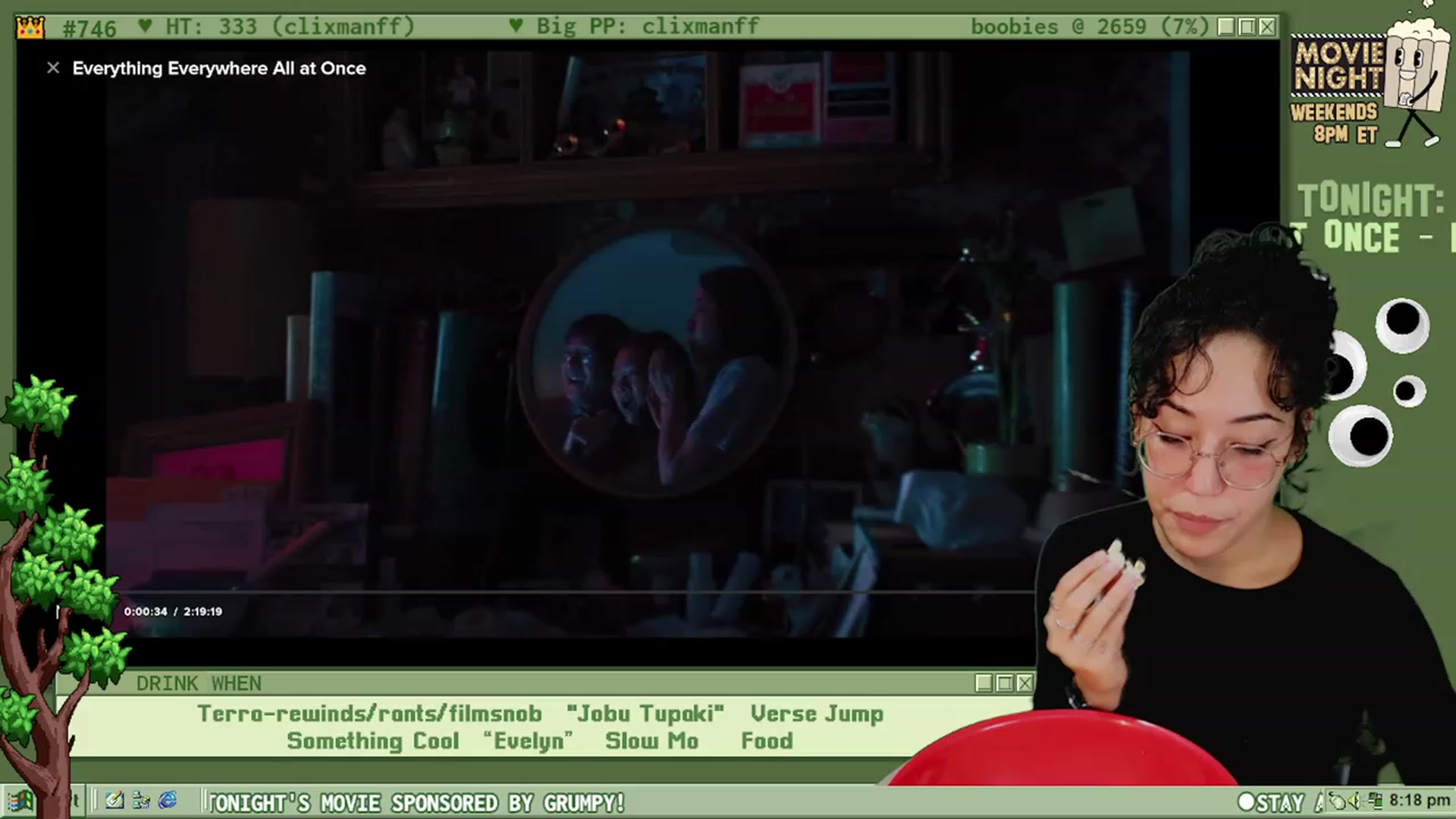Image resolution: width=1456 pixels, height=819 pixels.
Task: Click the movie title 'Everything Everywhere All at Once'
Action: [x=219, y=68]
